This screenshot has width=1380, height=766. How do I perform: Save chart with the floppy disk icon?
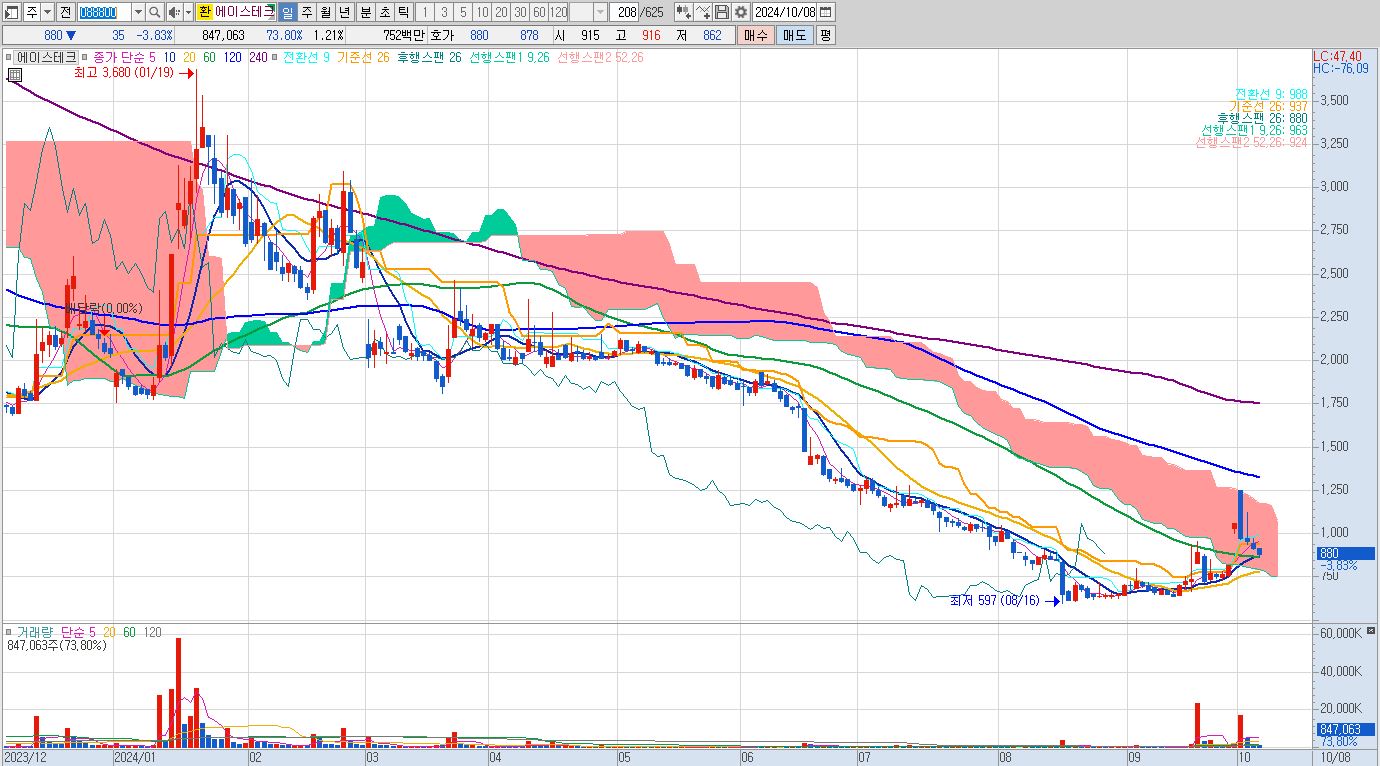(722, 12)
